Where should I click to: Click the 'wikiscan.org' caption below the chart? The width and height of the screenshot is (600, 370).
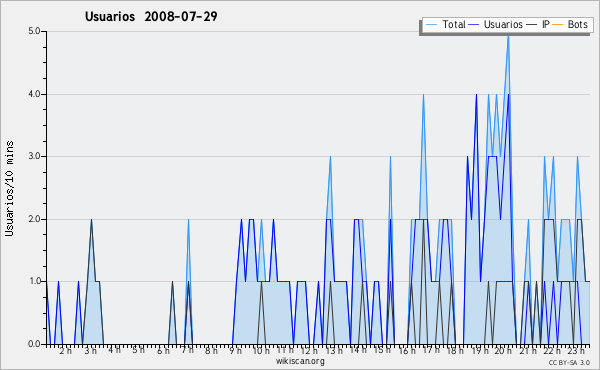click(x=300, y=361)
